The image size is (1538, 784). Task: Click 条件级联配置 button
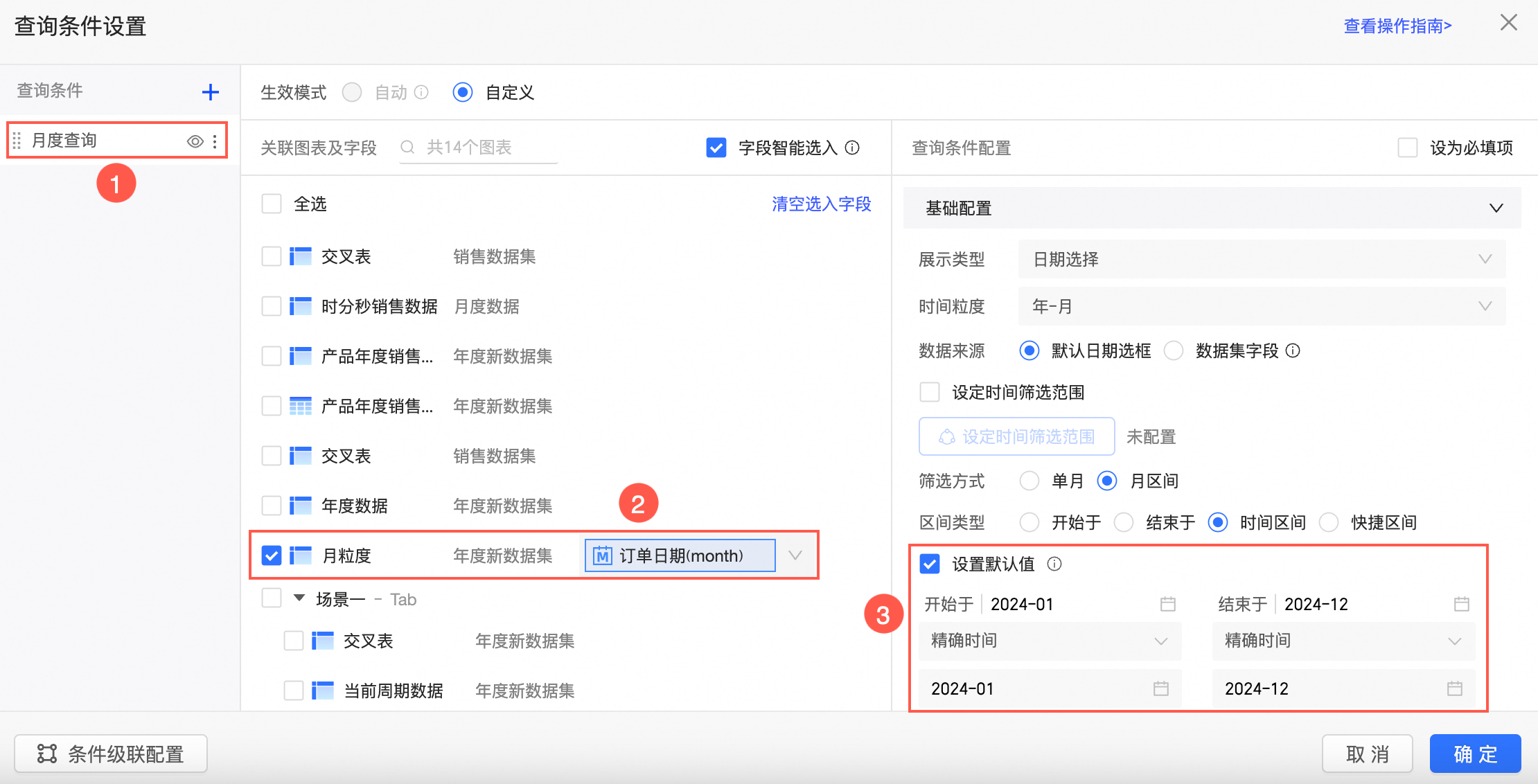click(111, 754)
